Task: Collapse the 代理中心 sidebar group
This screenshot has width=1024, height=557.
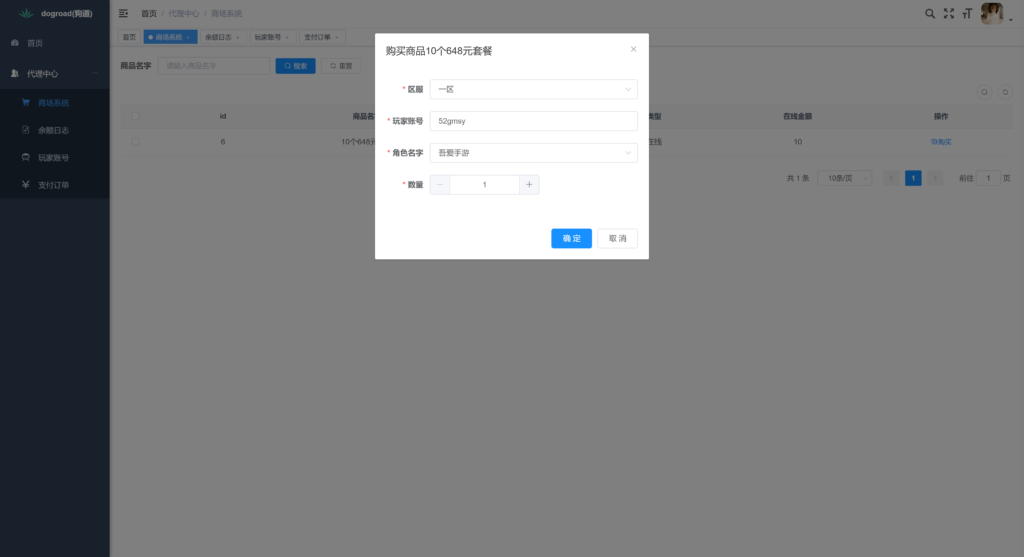Action: click(95, 74)
